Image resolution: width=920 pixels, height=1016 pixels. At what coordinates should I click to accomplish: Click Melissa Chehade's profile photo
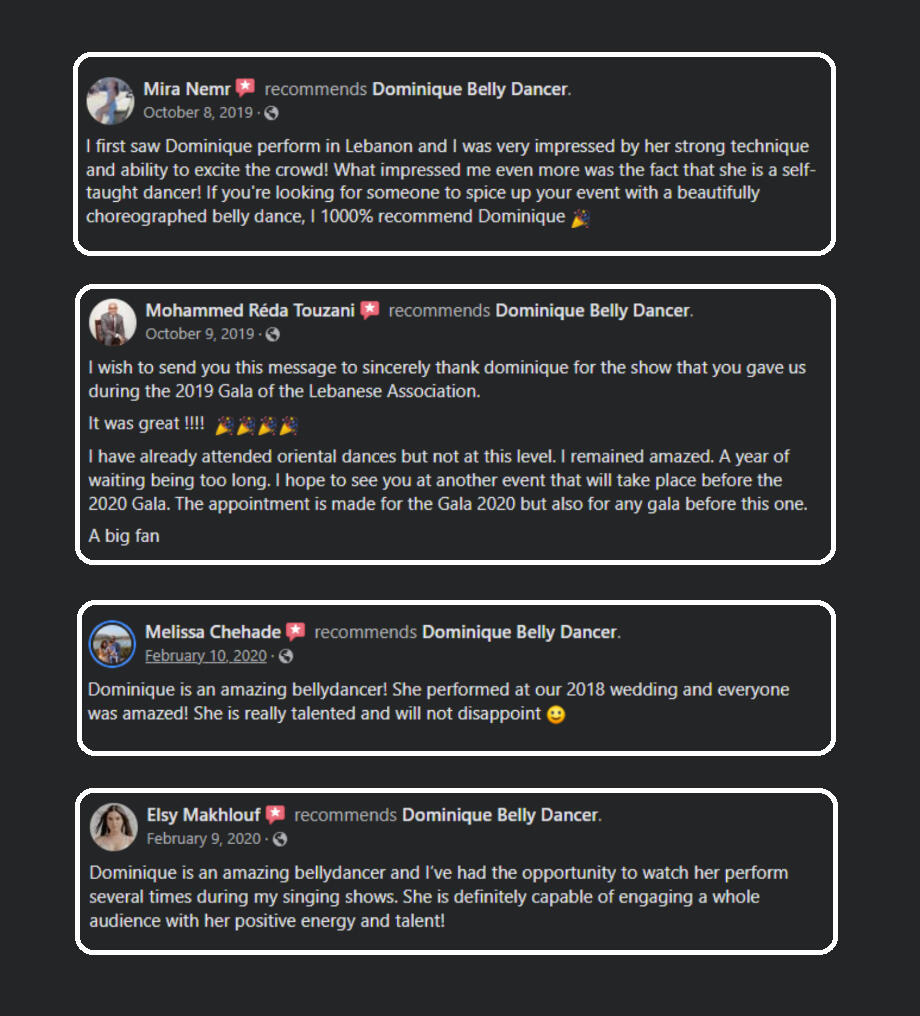pos(111,644)
